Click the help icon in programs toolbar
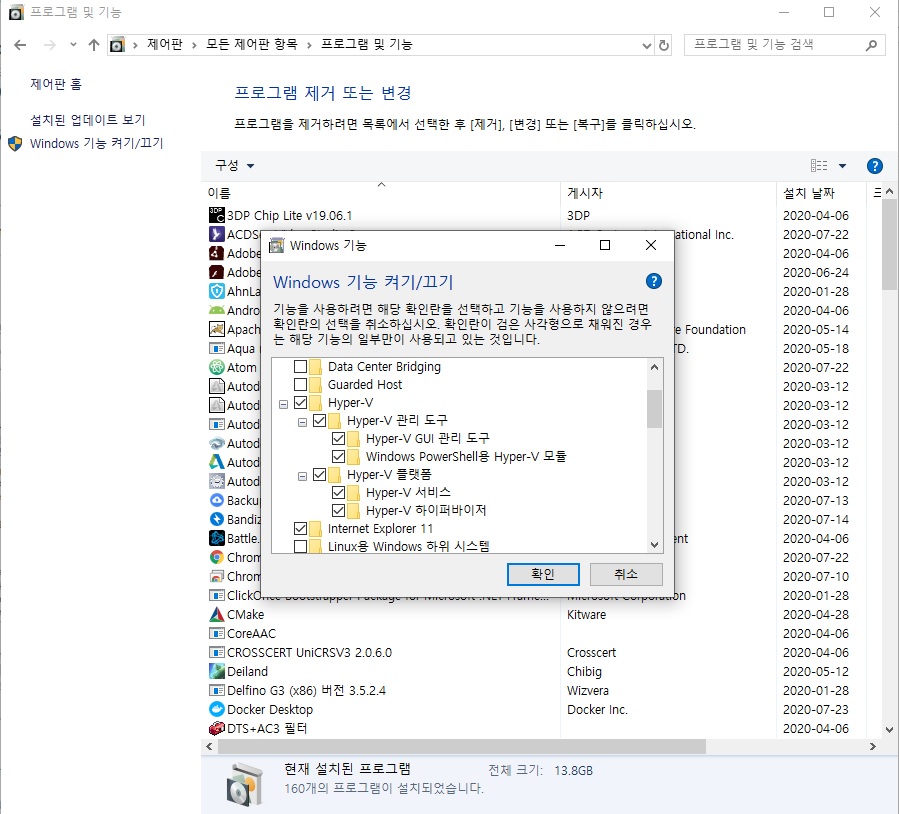The image size is (899, 814). click(x=874, y=166)
